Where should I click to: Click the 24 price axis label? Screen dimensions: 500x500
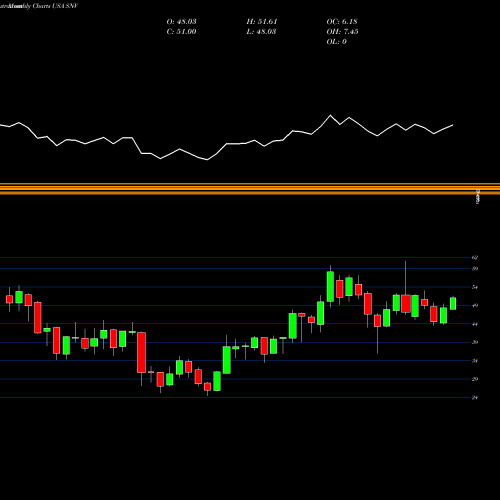click(475, 398)
